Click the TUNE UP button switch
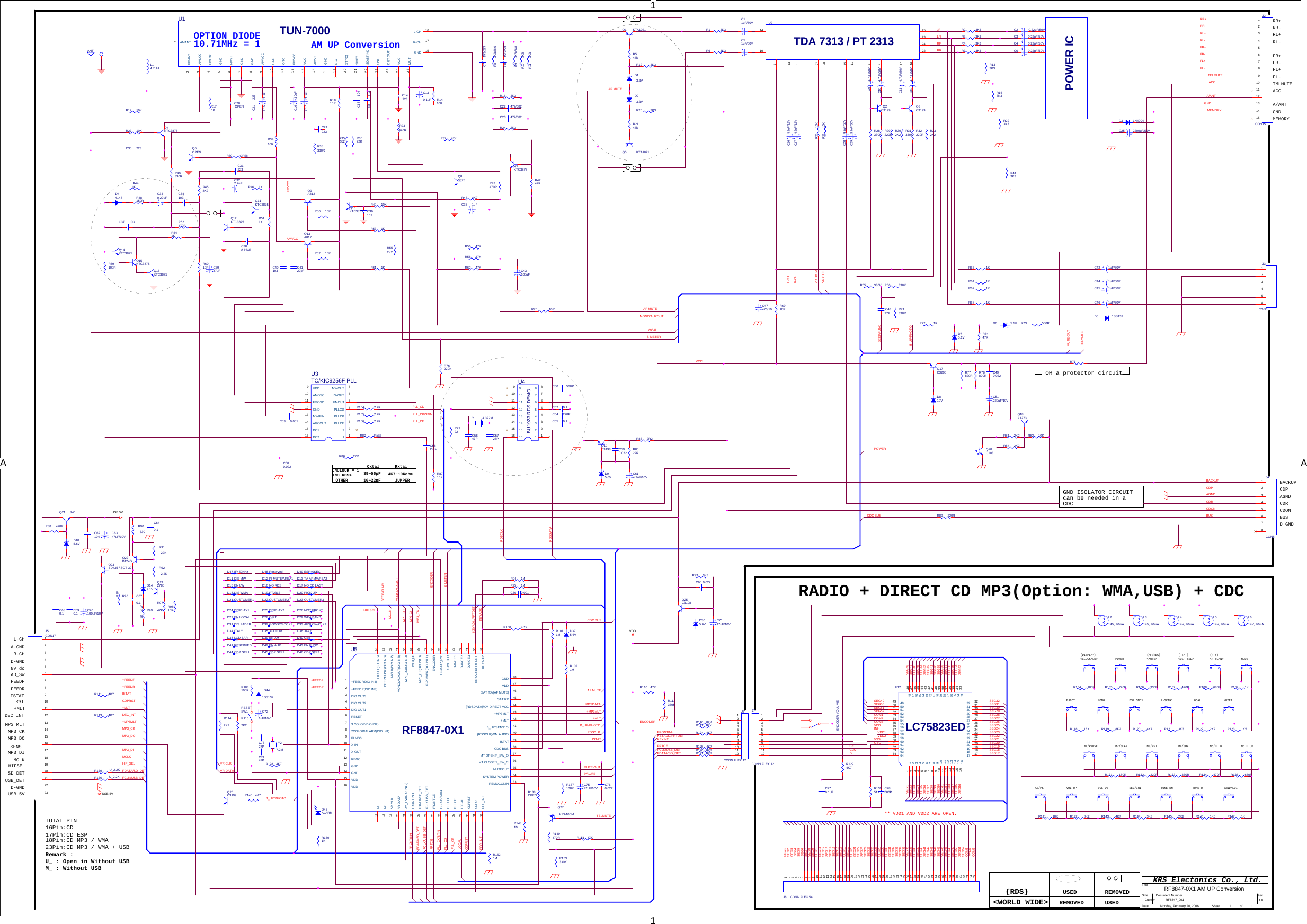This screenshot has width=1307, height=924. click(1198, 797)
